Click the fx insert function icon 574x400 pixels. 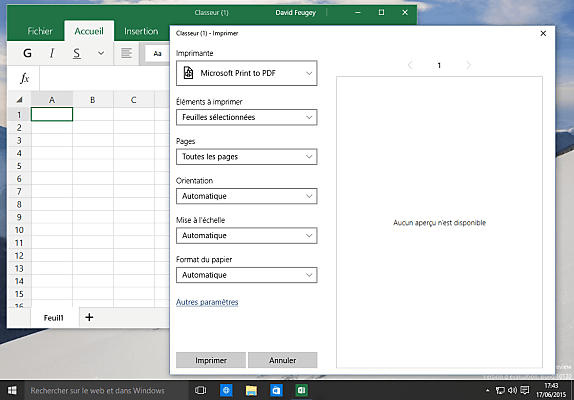24,78
